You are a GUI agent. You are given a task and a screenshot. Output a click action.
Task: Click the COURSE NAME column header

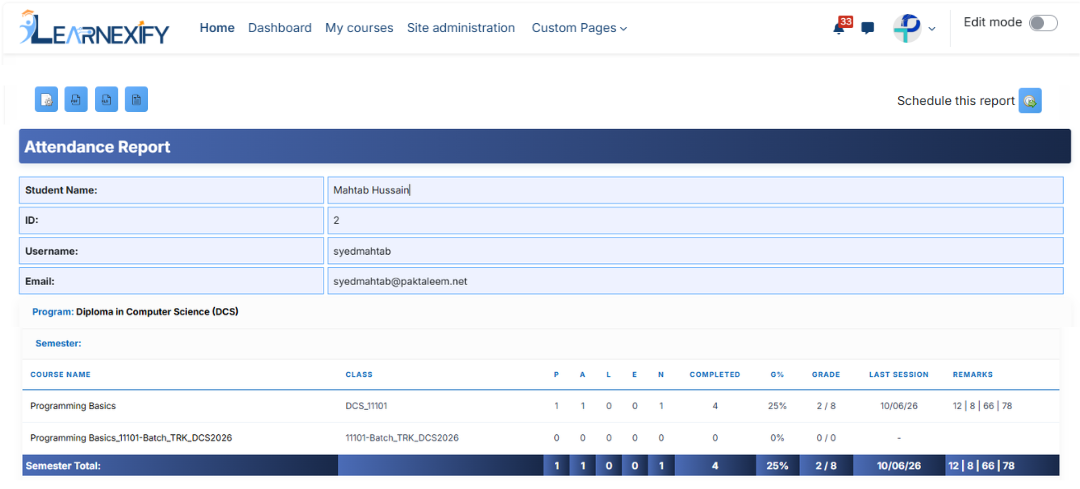(61, 375)
